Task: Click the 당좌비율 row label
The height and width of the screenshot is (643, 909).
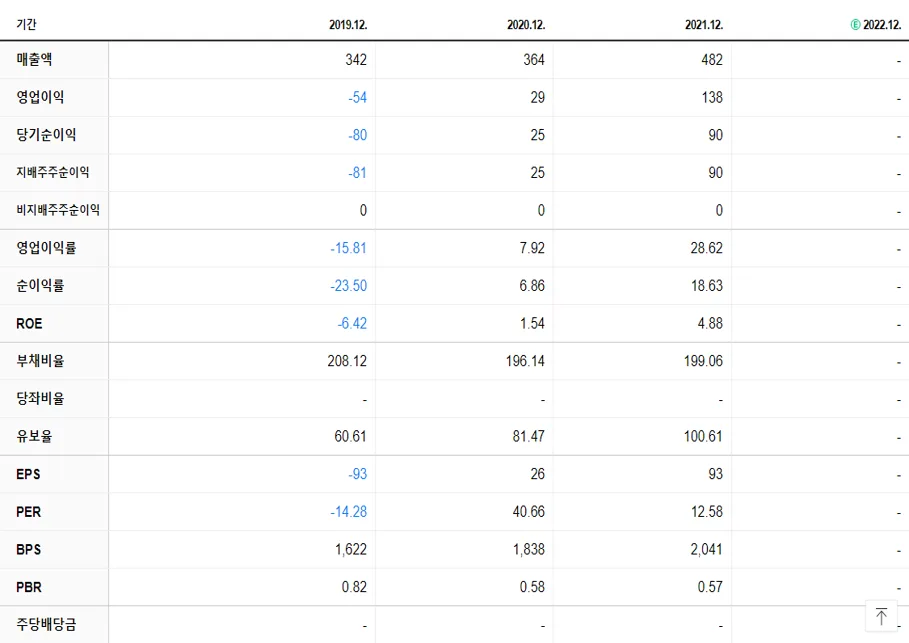Action: click(x=40, y=398)
